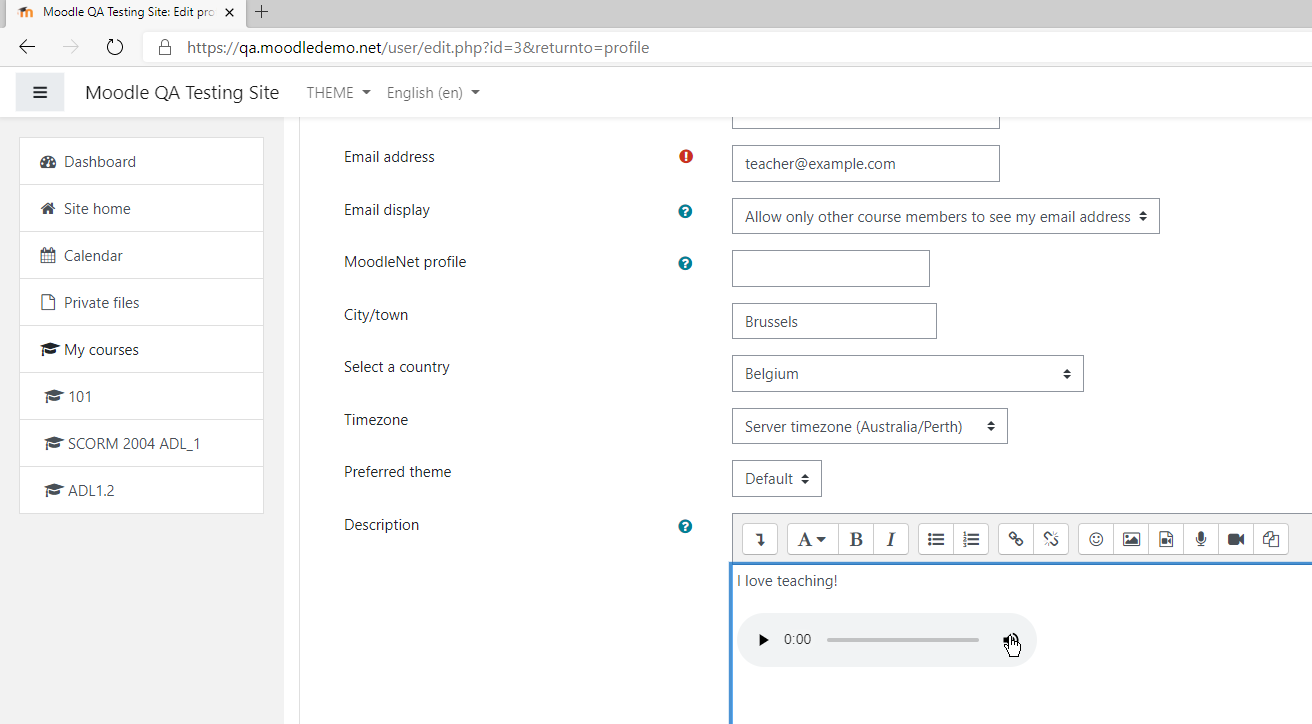The height and width of the screenshot is (724, 1312).
Task: Apply bold formatting in editor
Action: [x=856, y=539]
